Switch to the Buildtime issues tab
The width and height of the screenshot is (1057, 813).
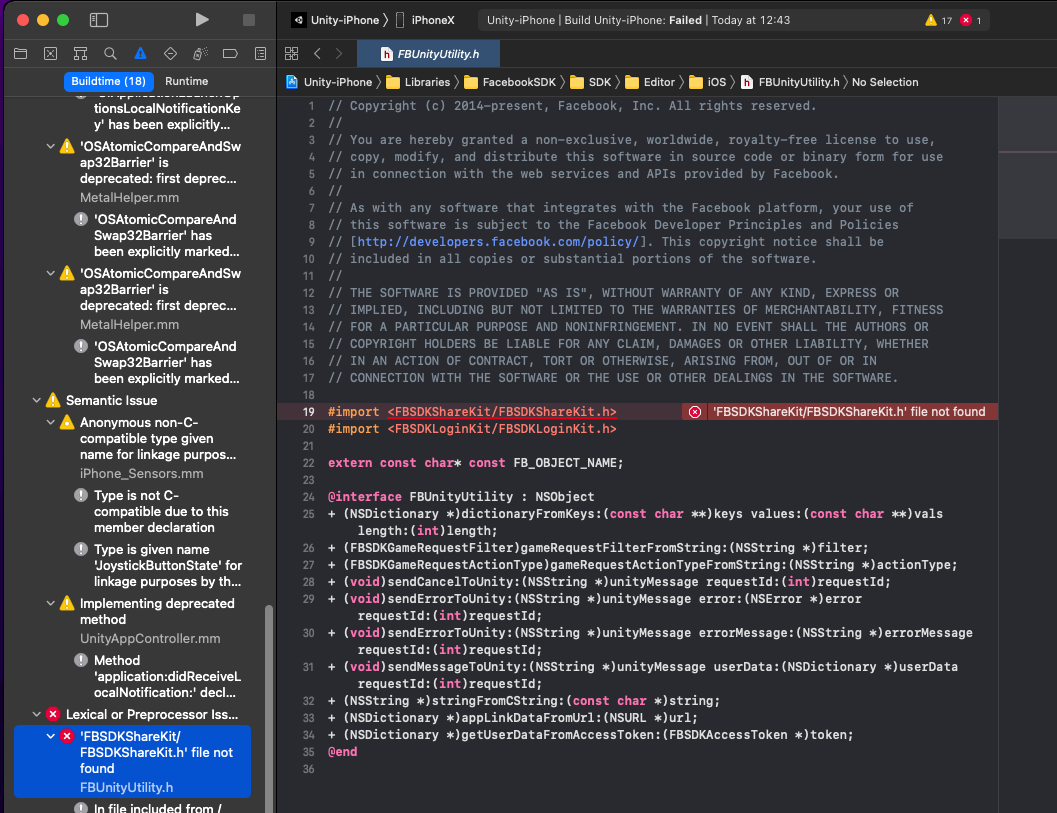point(109,81)
